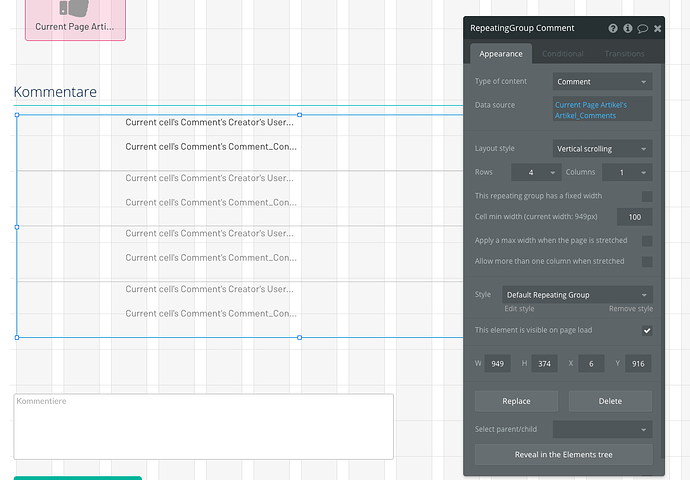Click Reveal in the Elements tree
Viewport: 690px width, 480px height.
click(x=563, y=454)
